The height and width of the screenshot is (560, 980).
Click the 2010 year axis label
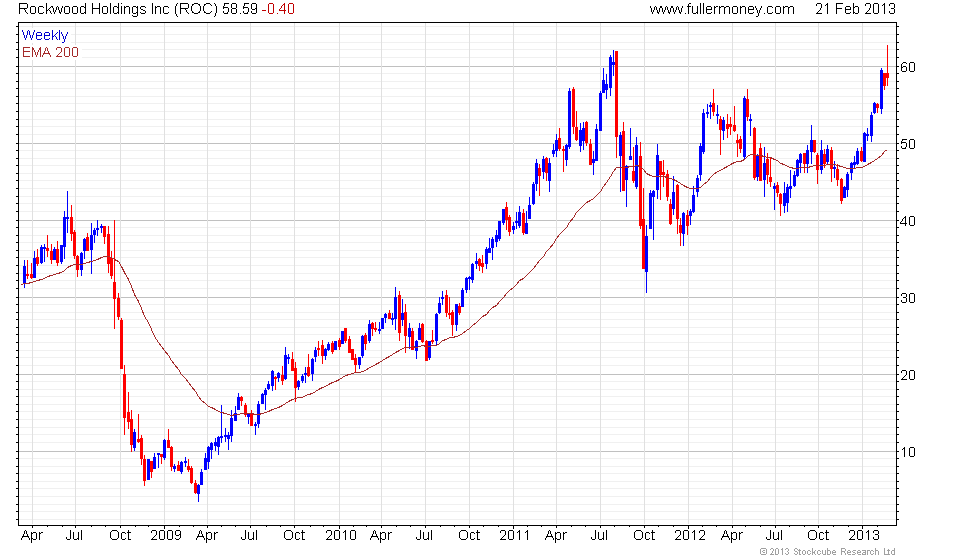pos(341,536)
